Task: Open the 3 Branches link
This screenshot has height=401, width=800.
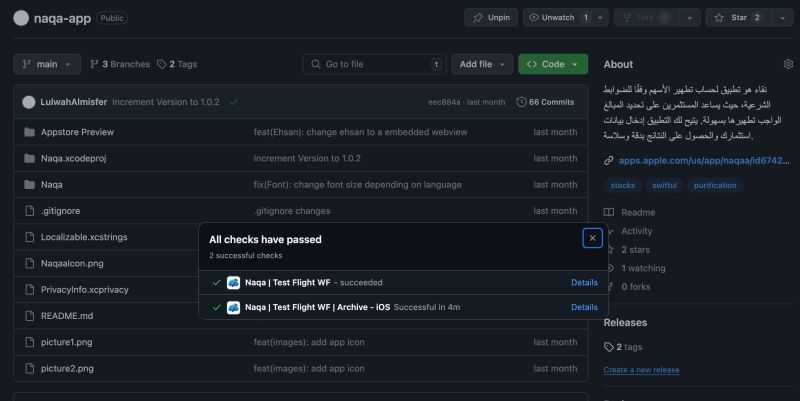Action: coord(119,64)
